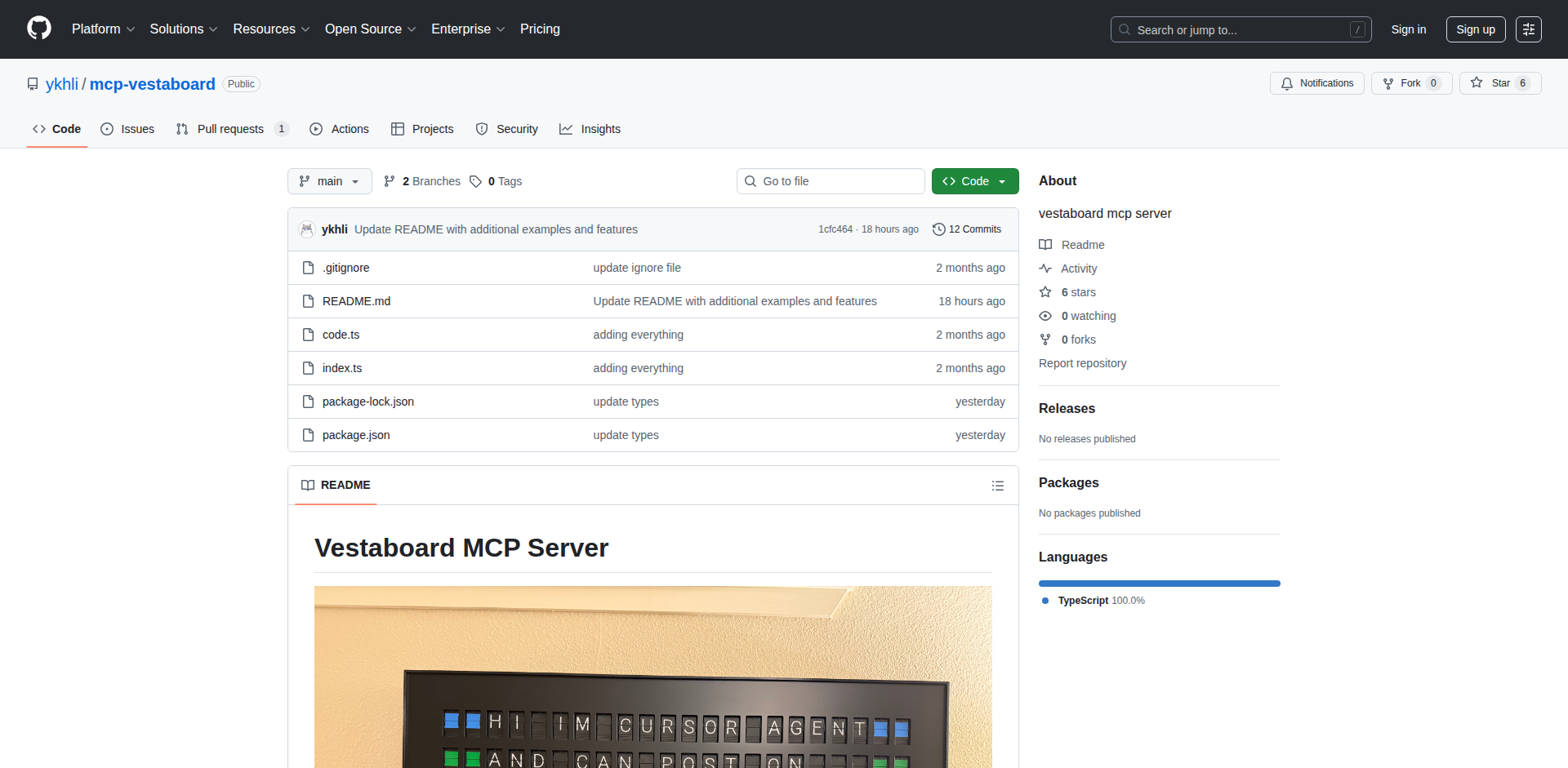This screenshot has height=768, width=1568.
Task: Click the Sign up button
Action: tap(1476, 29)
